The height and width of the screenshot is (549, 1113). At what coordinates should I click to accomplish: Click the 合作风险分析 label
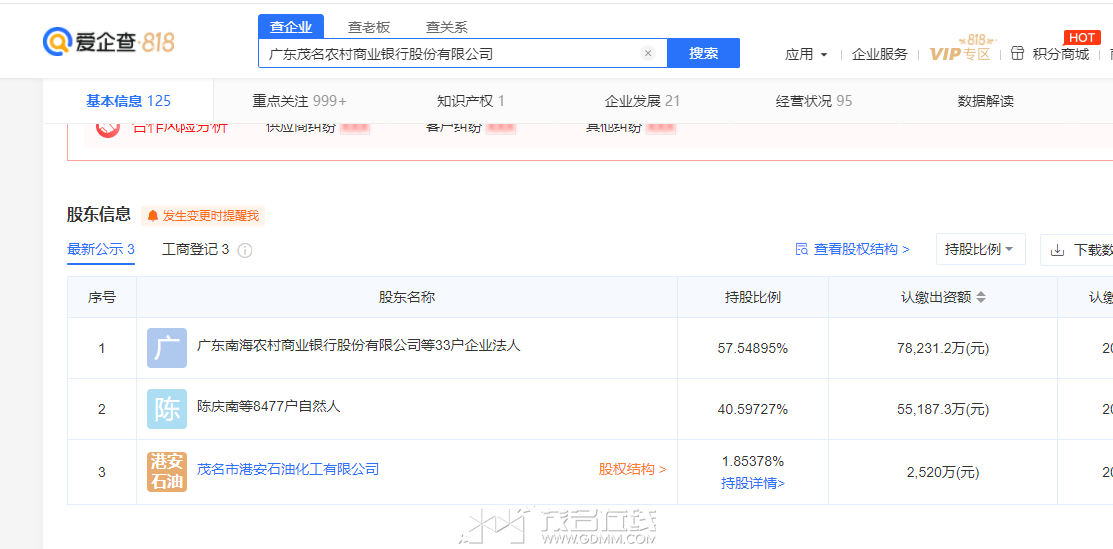click(x=180, y=128)
